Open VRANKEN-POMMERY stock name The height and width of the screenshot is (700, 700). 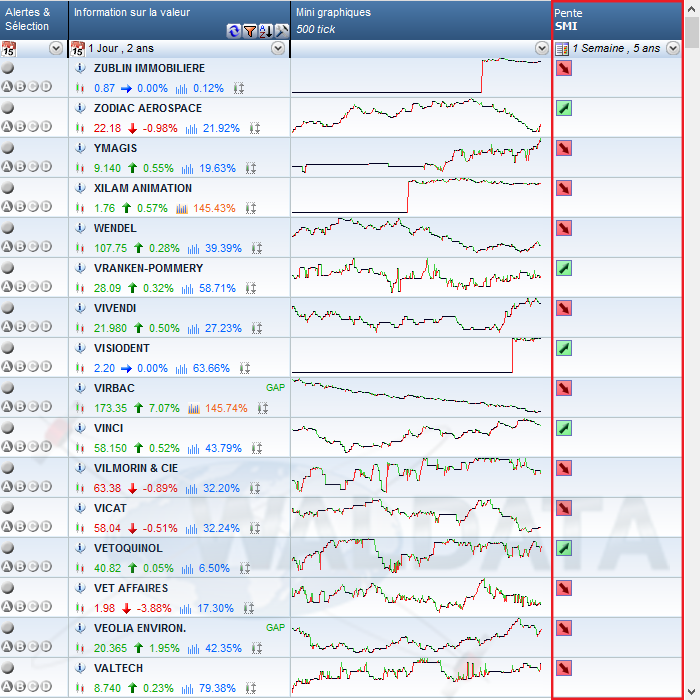coord(148,268)
